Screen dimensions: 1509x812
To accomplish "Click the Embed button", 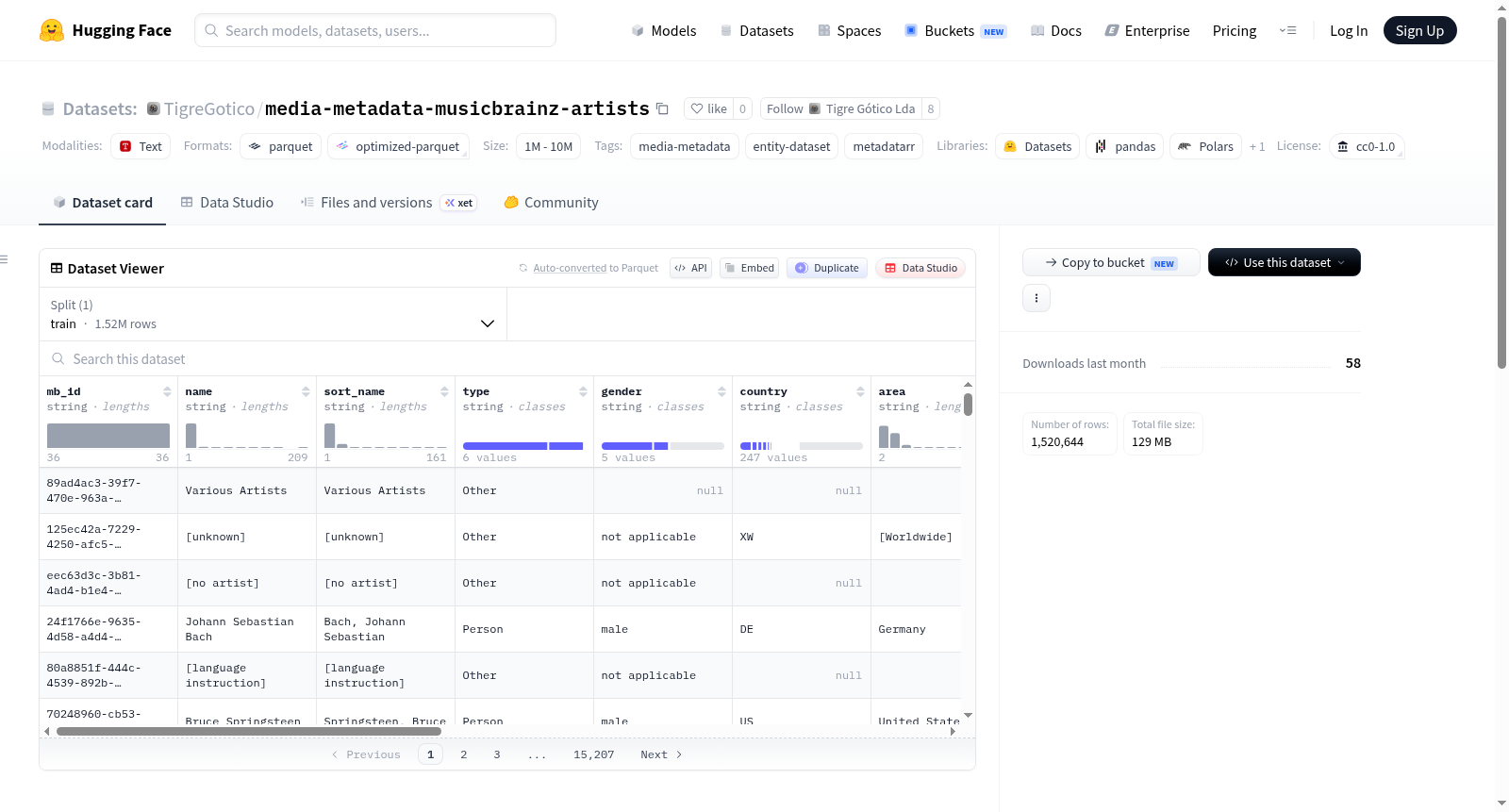I will [x=750, y=268].
